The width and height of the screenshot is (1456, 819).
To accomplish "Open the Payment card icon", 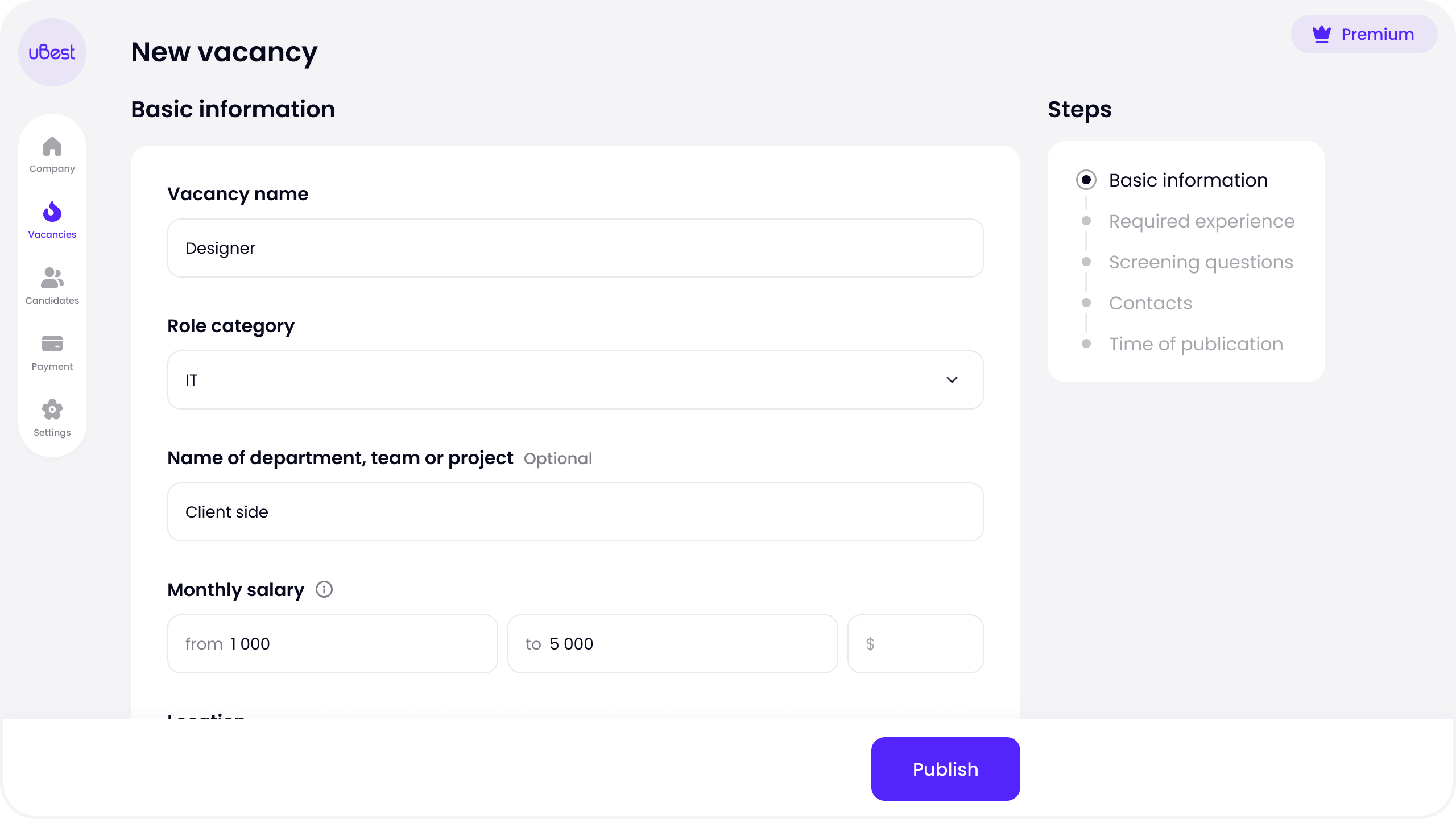I will coord(52,344).
